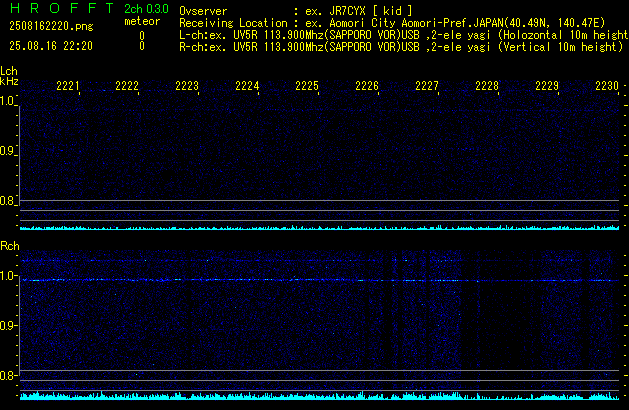Click time marker 2225
This screenshot has width=629, height=410.
[x=307, y=86]
